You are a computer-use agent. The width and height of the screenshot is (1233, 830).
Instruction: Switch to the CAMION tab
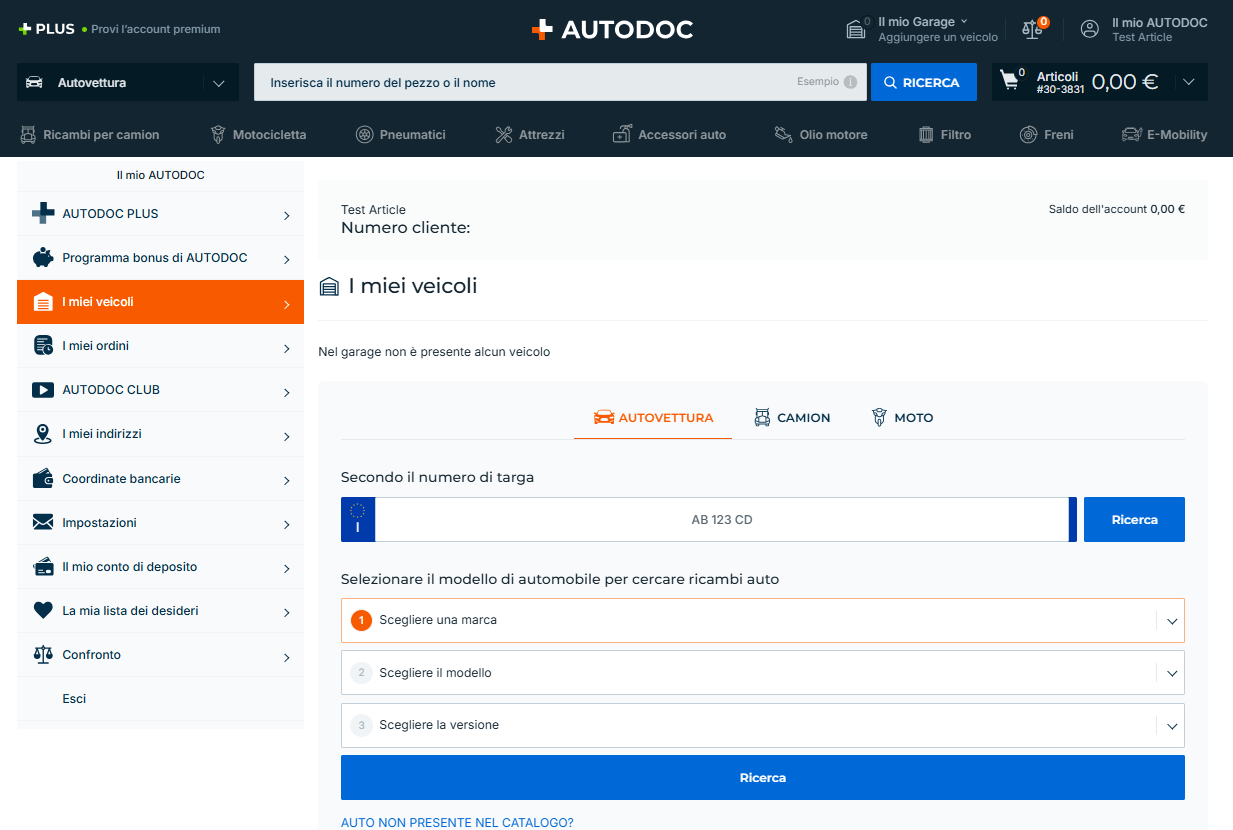(792, 417)
